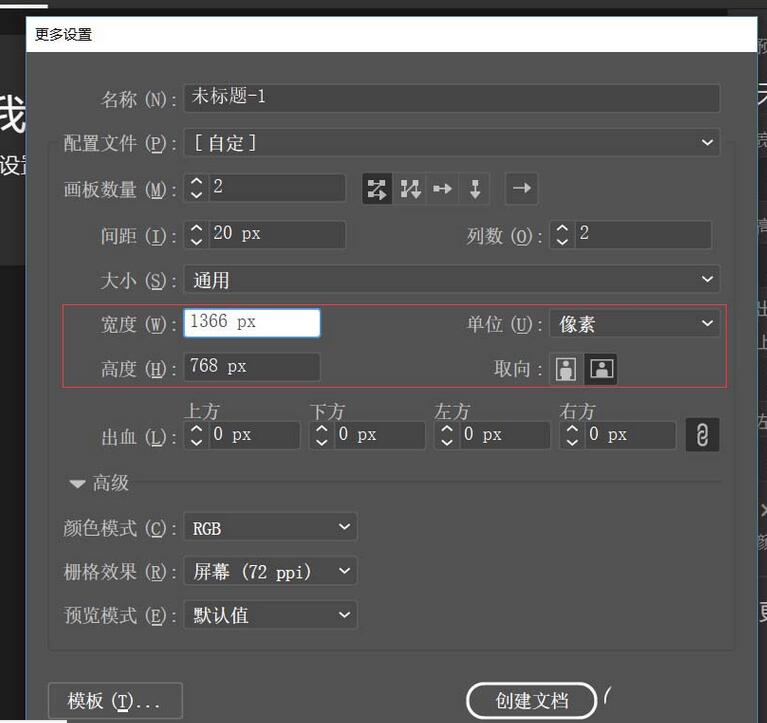The height and width of the screenshot is (723, 767).
Task: Click the 列数 columns value field
Action: point(643,234)
